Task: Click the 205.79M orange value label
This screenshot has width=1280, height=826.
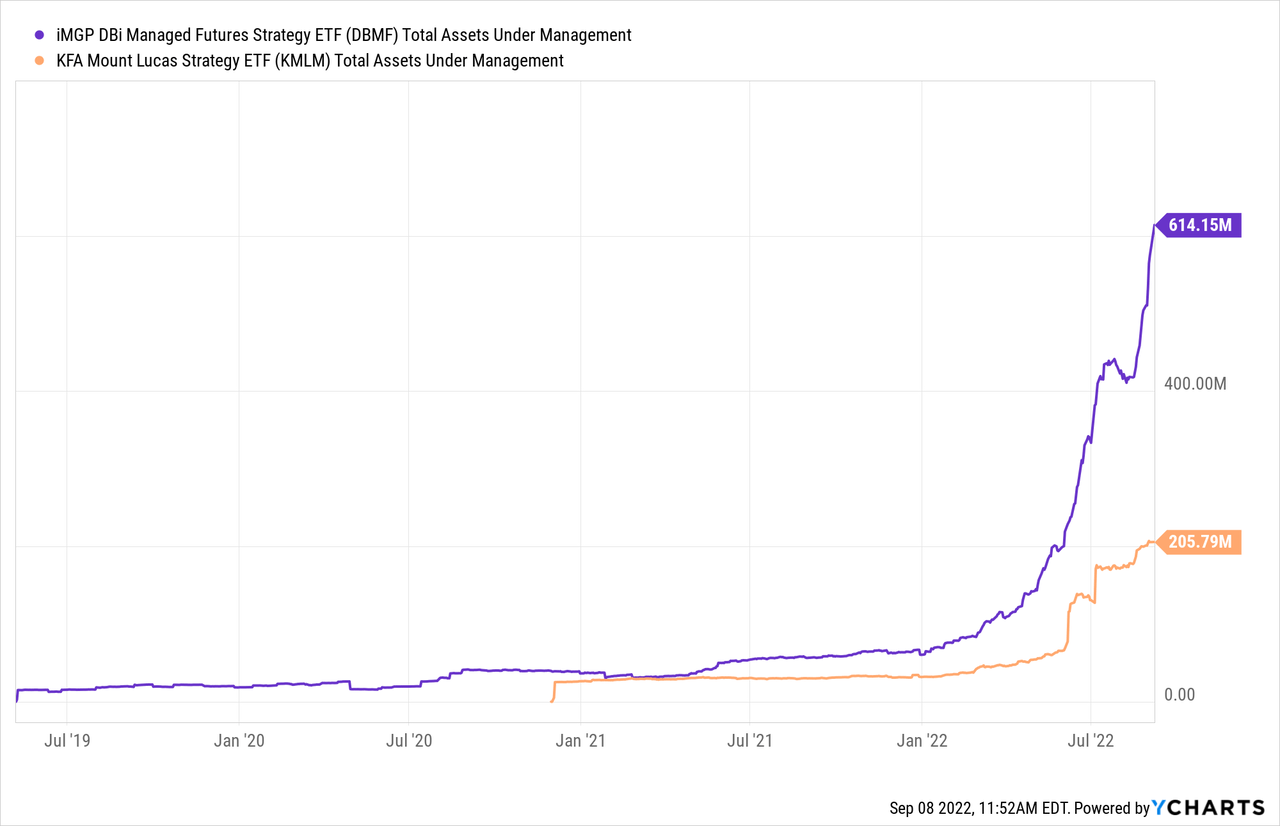Action: pos(1198,542)
